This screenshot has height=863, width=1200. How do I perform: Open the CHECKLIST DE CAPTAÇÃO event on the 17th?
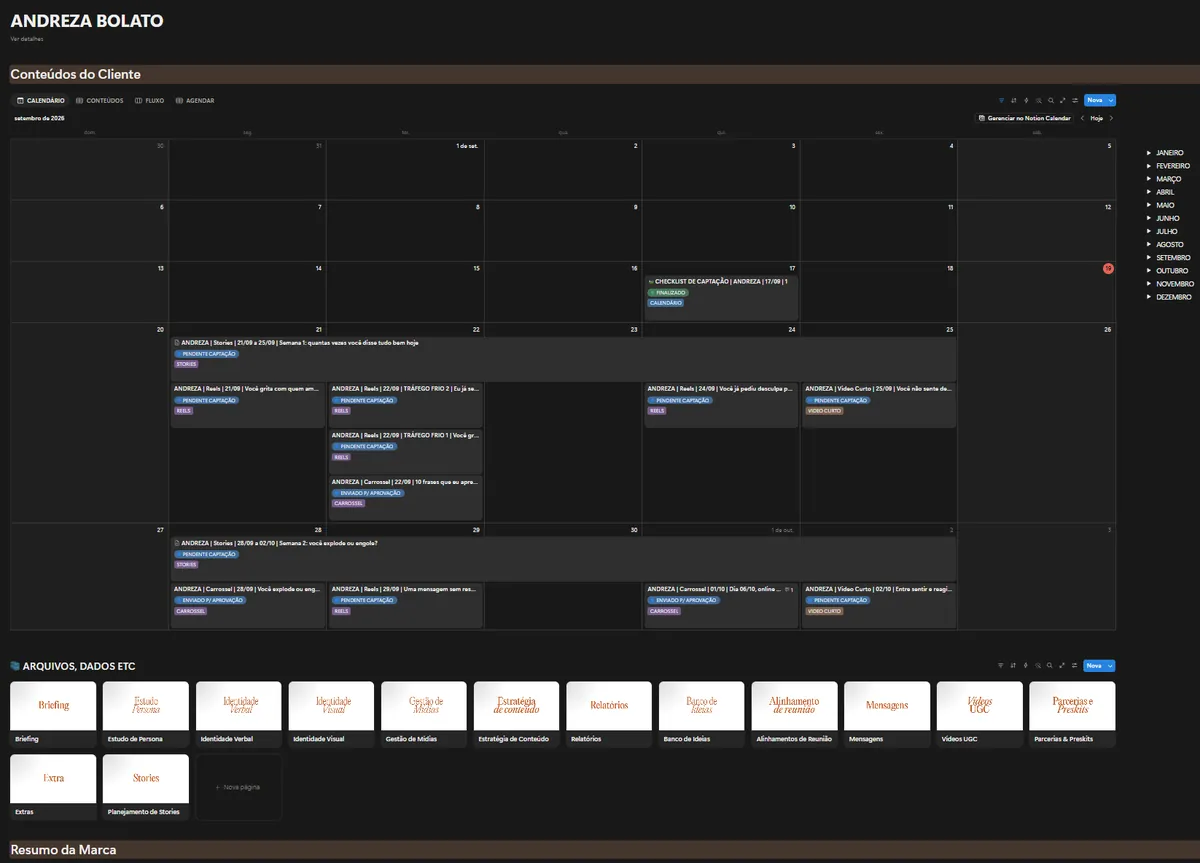(721, 297)
